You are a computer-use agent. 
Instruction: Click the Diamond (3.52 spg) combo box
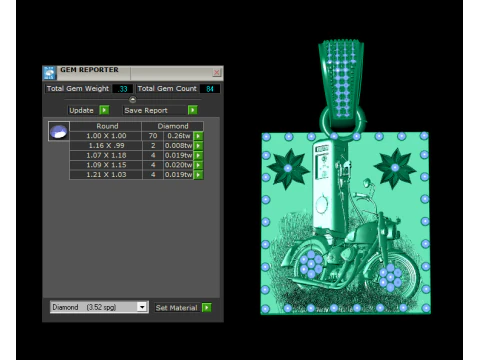pyautogui.click(x=99, y=307)
